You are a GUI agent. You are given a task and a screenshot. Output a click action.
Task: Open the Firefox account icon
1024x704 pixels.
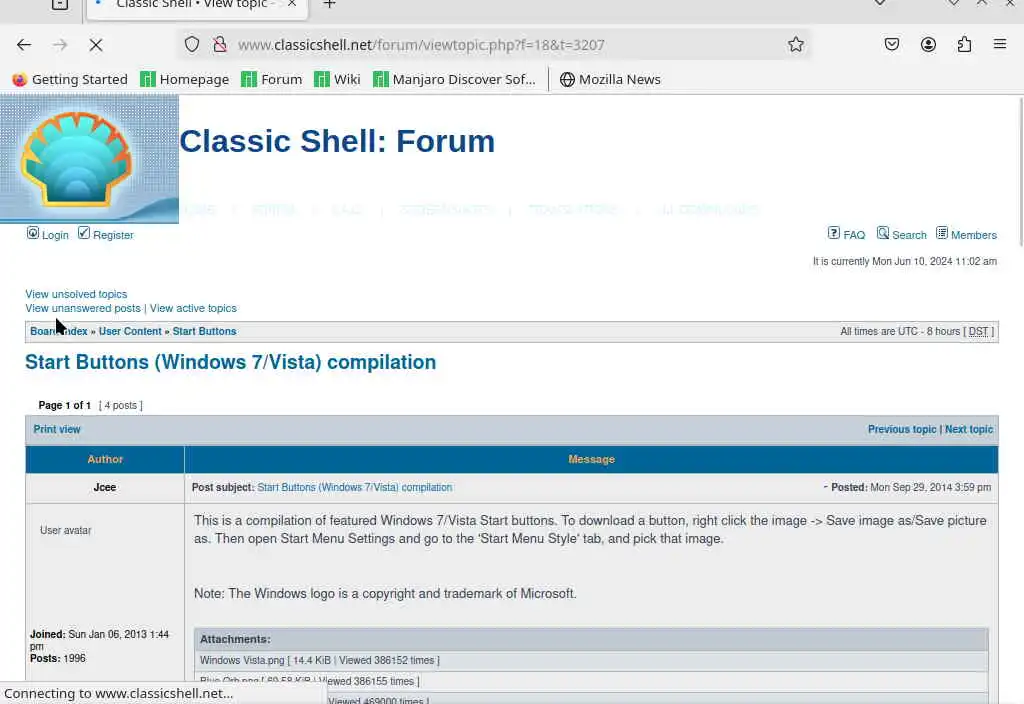click(928, 44)
